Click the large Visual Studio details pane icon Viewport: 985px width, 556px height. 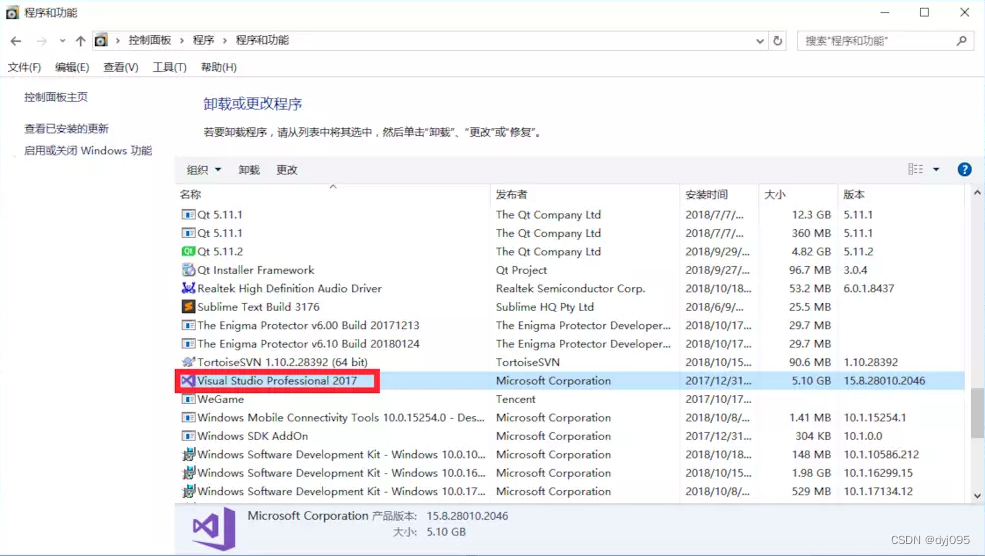click(x=214, y=528)
